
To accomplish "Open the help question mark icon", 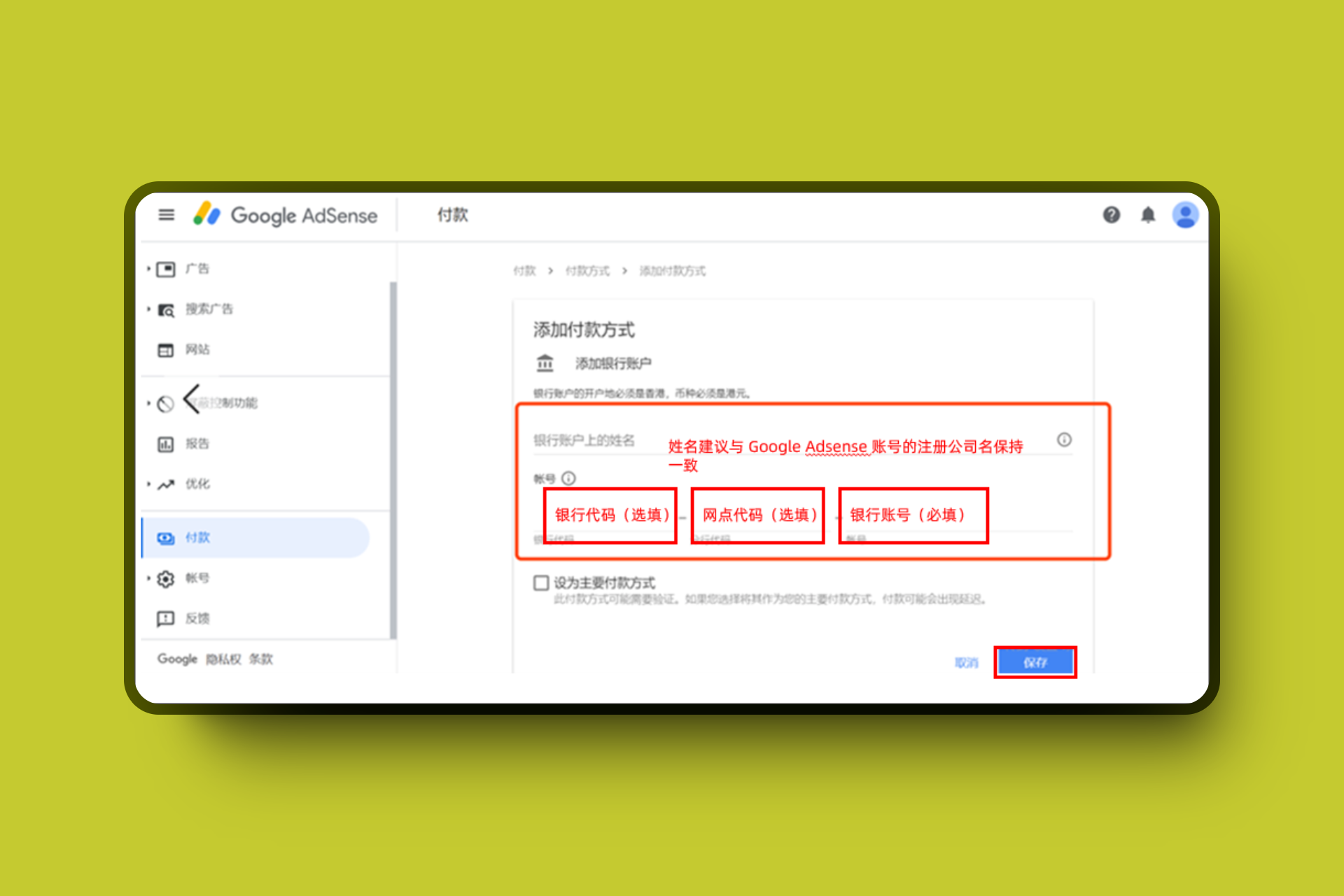I will pos(1112,215).
